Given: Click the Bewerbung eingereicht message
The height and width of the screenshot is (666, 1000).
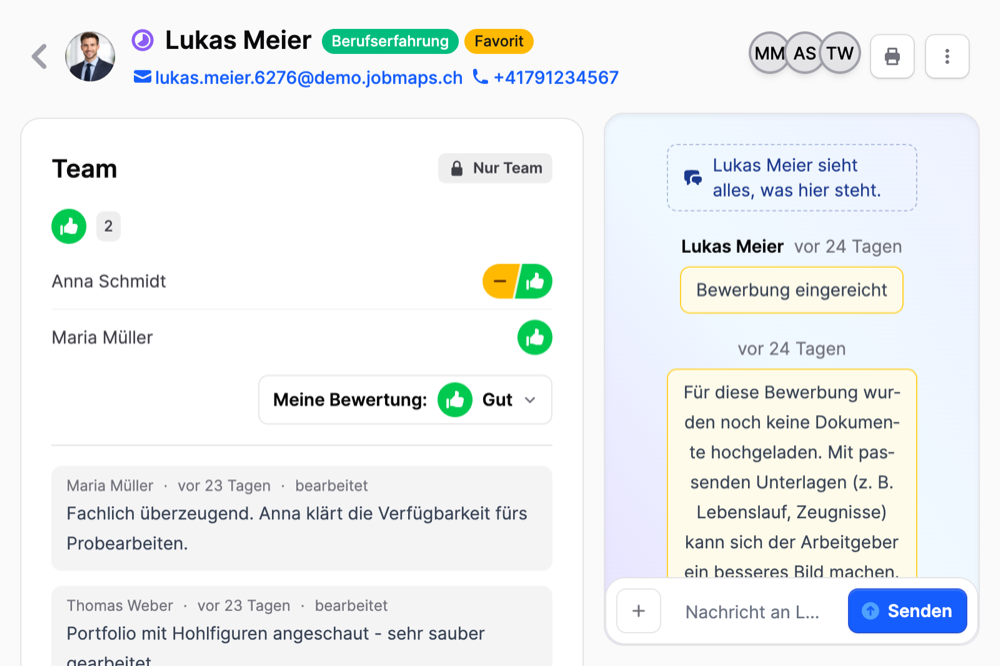Looking at the screenshot, I should [x=791, y=290].
